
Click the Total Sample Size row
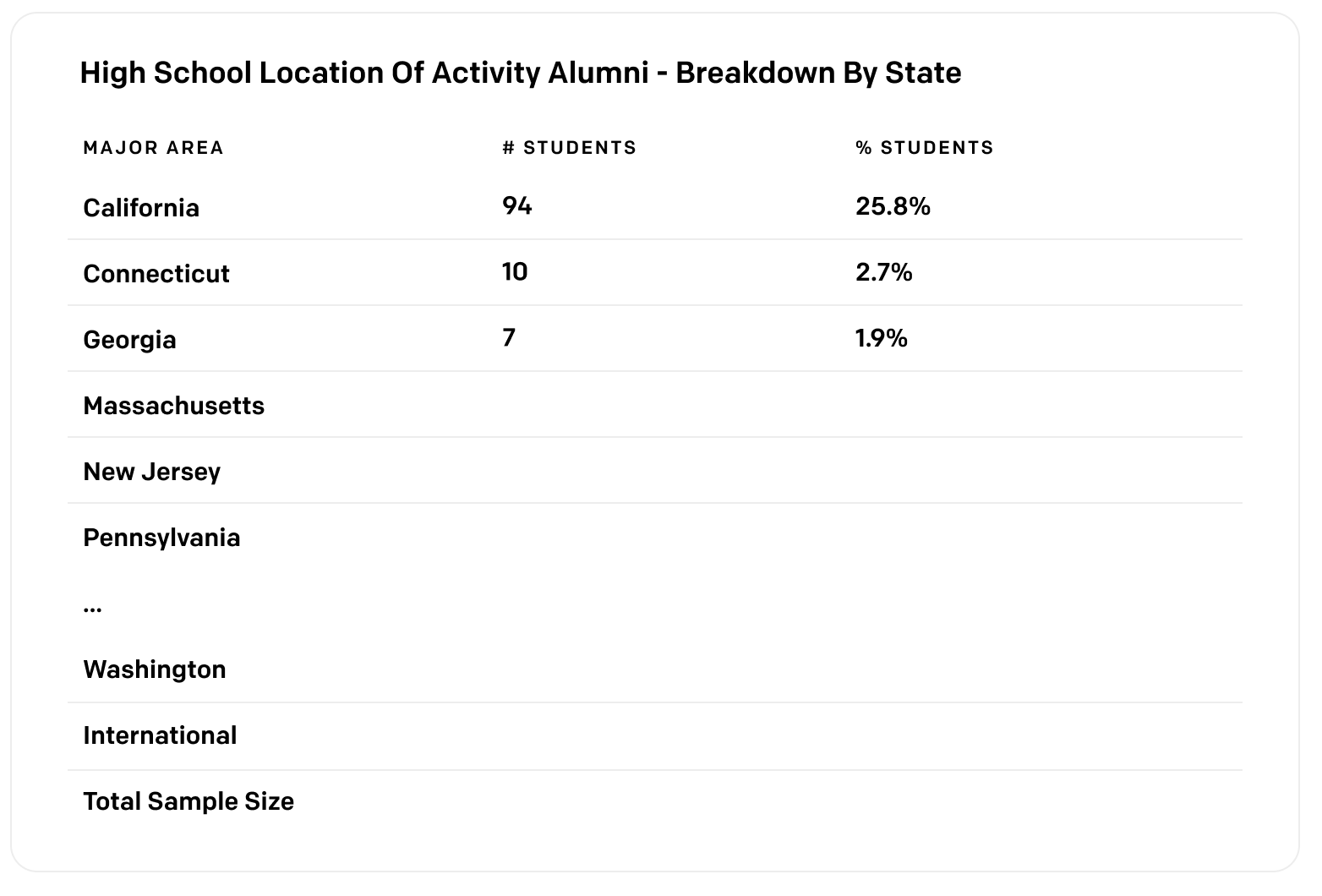point(655,801)
